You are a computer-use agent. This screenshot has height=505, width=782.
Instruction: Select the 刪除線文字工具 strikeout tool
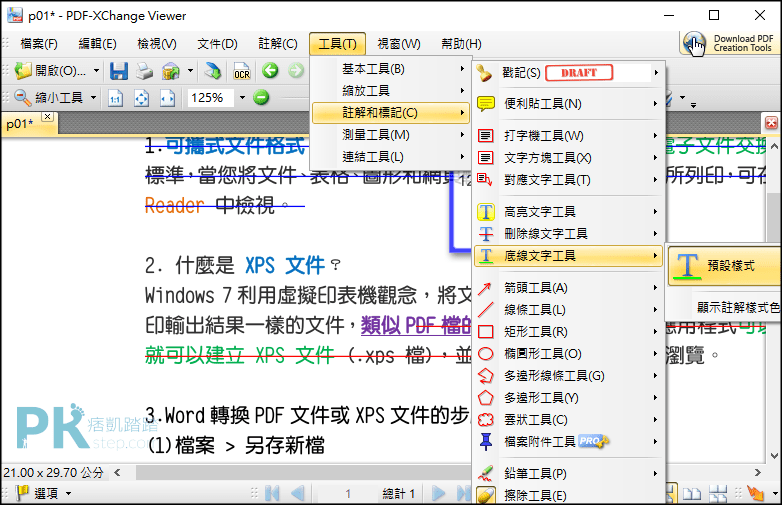coord(569,234)
